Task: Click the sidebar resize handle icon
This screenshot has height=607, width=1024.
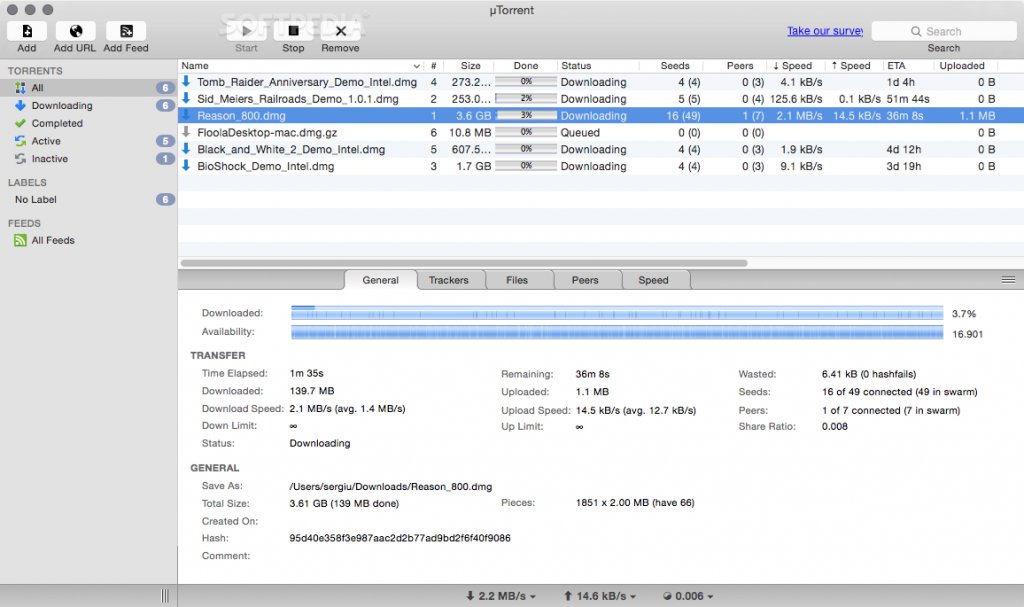Action: (165, 596)
